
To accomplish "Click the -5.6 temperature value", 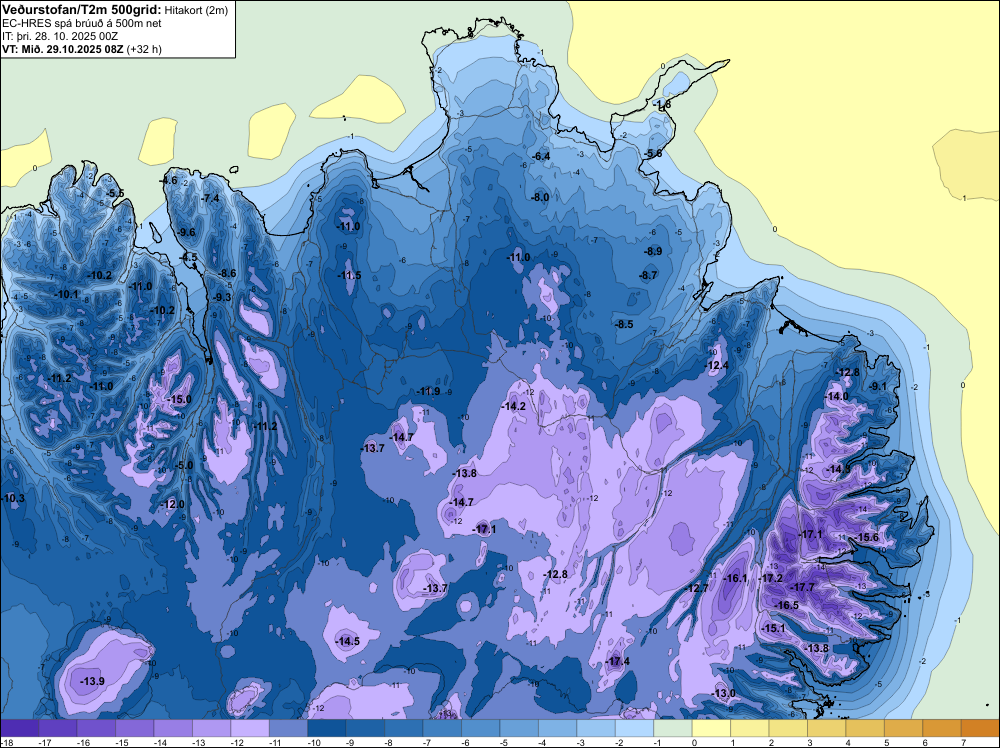I will click(x=653, y=154).
